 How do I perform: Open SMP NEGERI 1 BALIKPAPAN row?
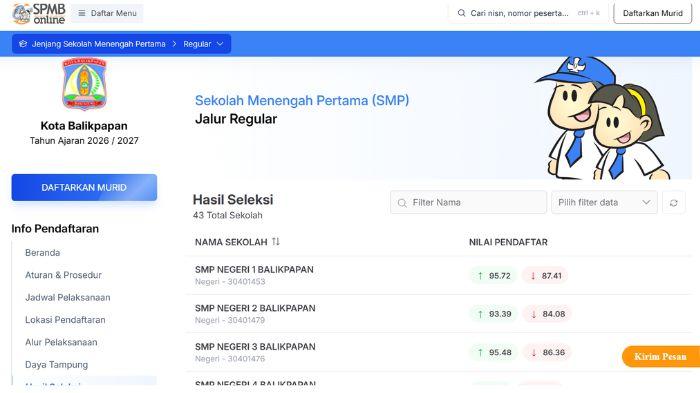click(x=439, y=275)
